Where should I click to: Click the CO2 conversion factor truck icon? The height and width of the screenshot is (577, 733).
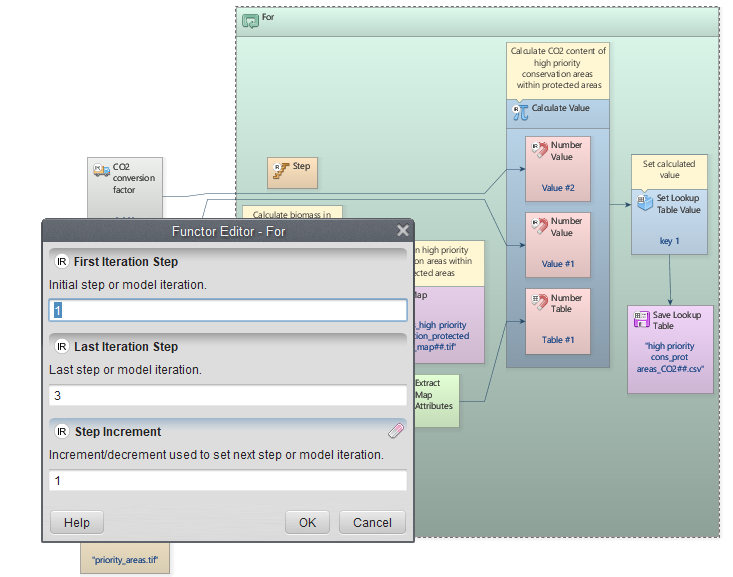[x=101, y=171]
